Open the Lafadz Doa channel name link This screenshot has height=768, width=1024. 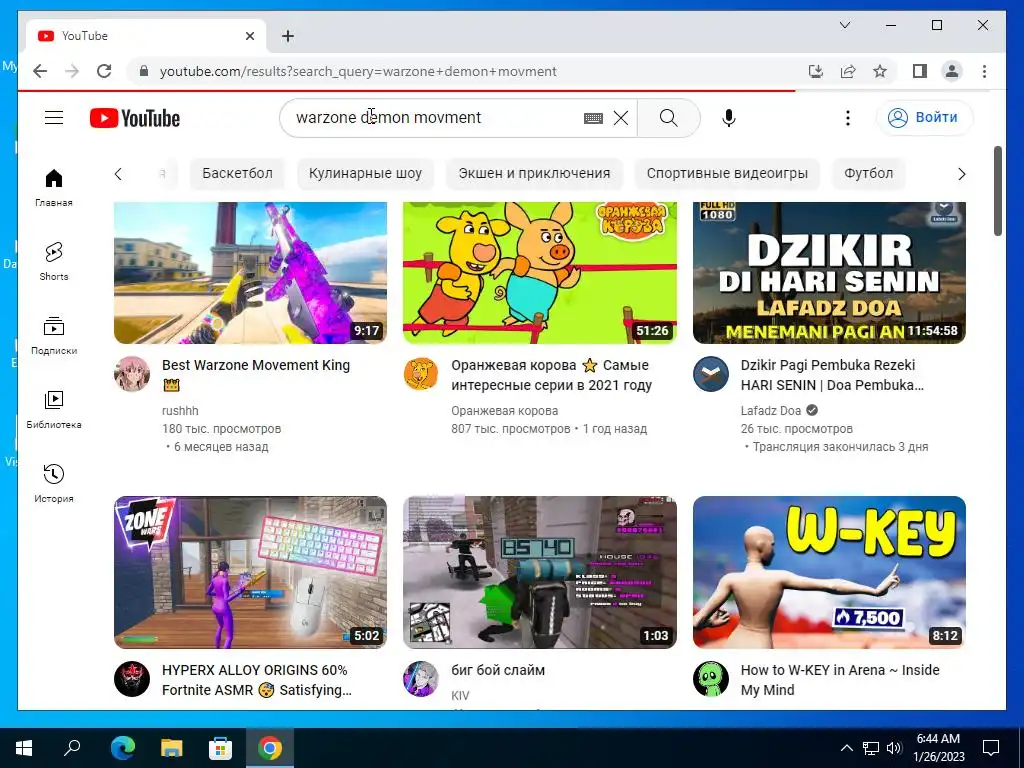[x=771, y=411]
